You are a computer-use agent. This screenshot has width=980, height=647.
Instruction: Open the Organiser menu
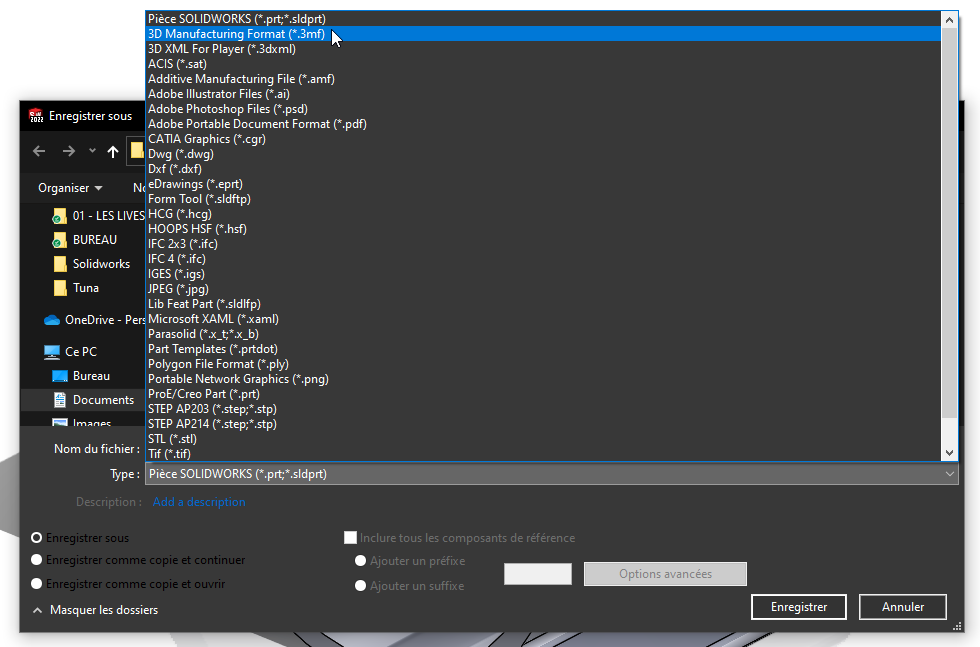pyautogui.click(x=70, y=188)
